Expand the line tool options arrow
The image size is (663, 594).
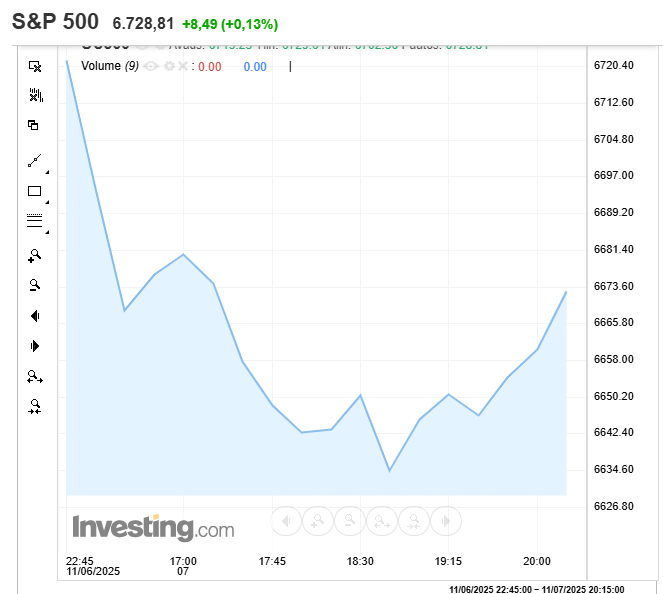click(47, 172)
